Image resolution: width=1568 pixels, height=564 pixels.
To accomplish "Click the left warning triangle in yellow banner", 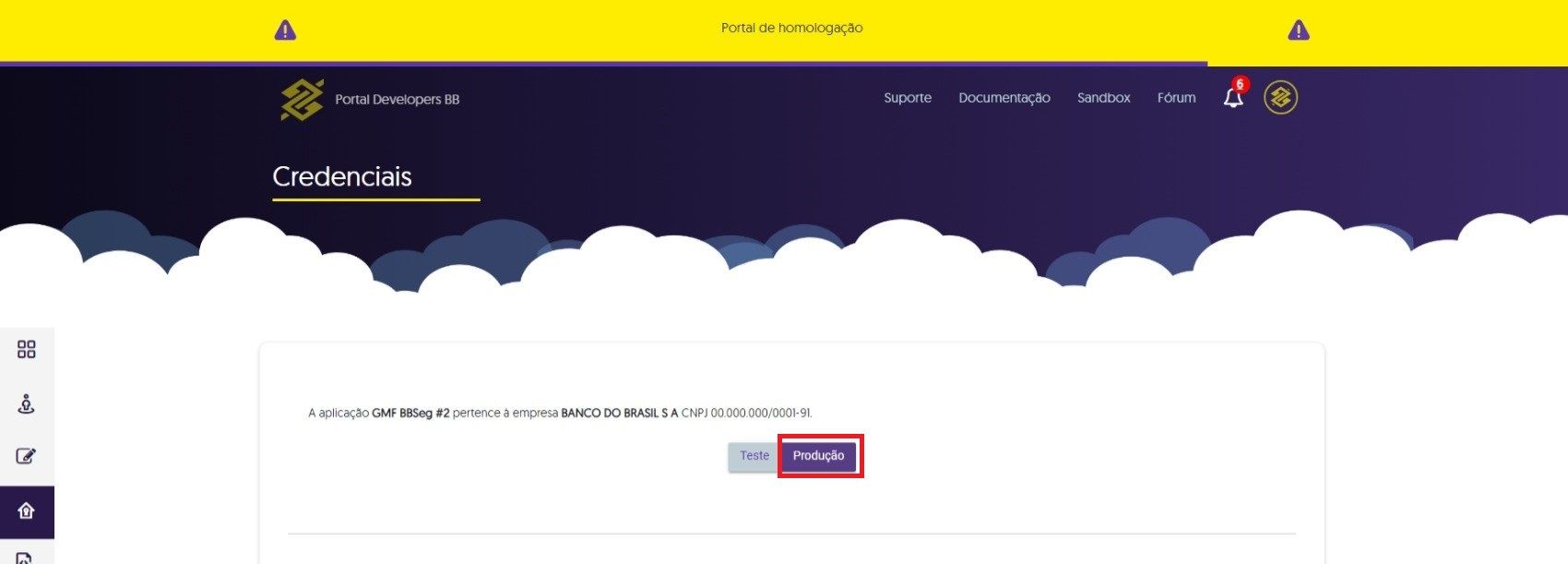I will click(285, 30).
